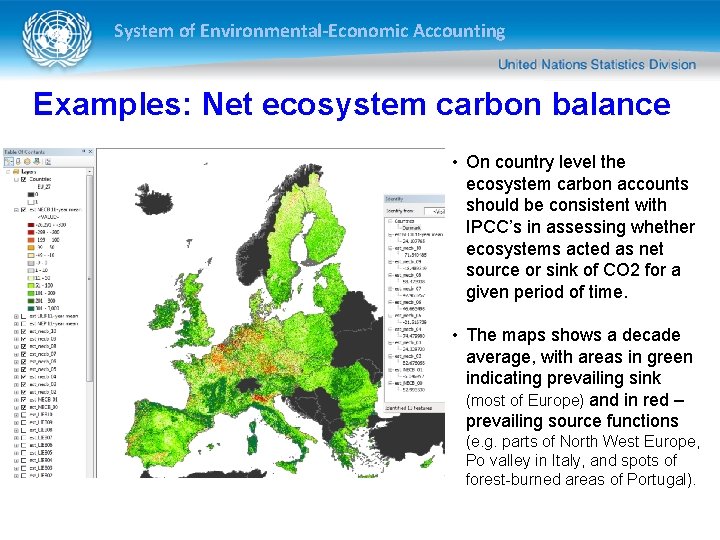
Task: Click List By Source cylinder icon
Action: 18,162
